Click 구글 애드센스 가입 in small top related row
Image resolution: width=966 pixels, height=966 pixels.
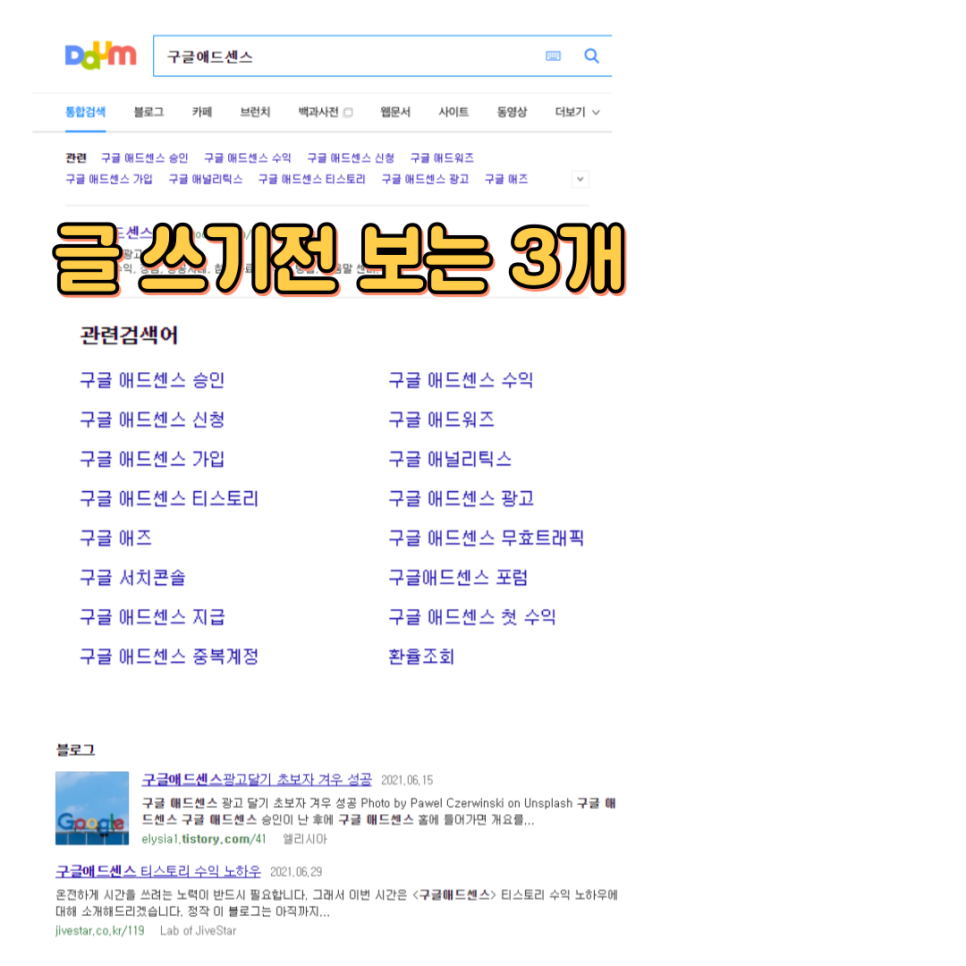coord(109,179)
